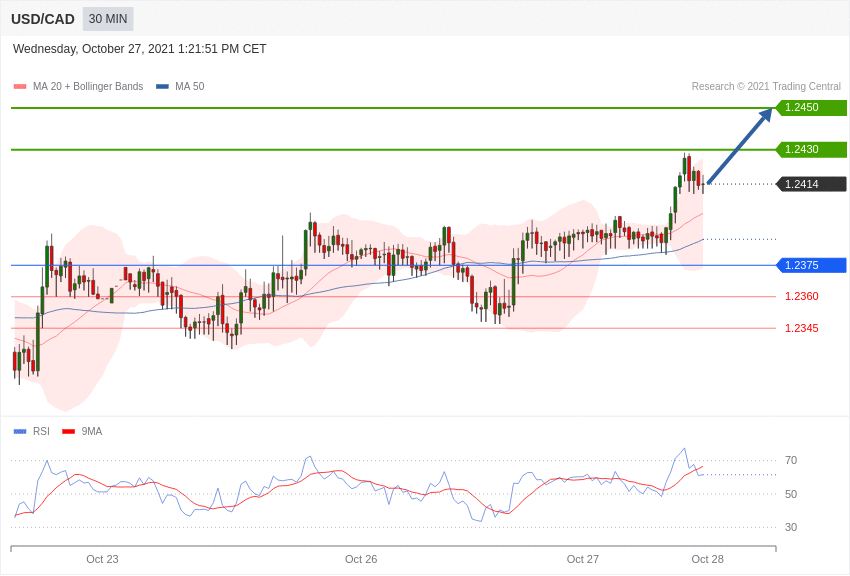850x576 pixels.
Task: Click the MA 20 + Bollinger Bands legend swatch
Action: click(20, 87)
